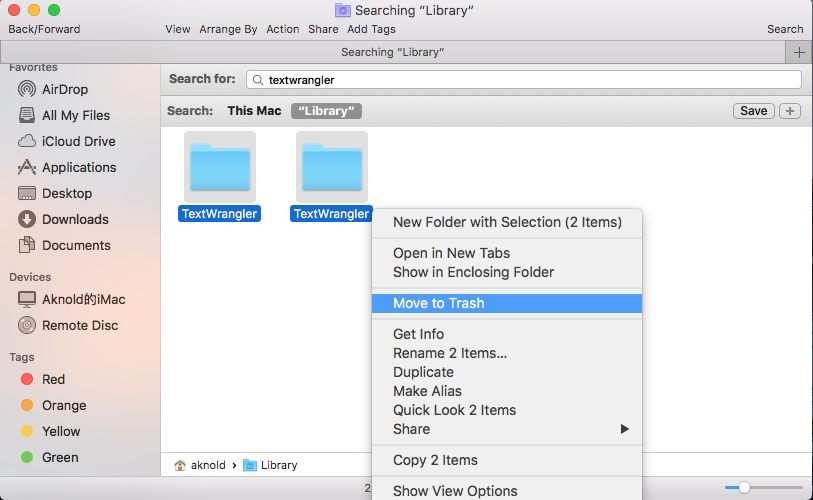
Task: Select the Orange tag
Action: tap(53, 405)
